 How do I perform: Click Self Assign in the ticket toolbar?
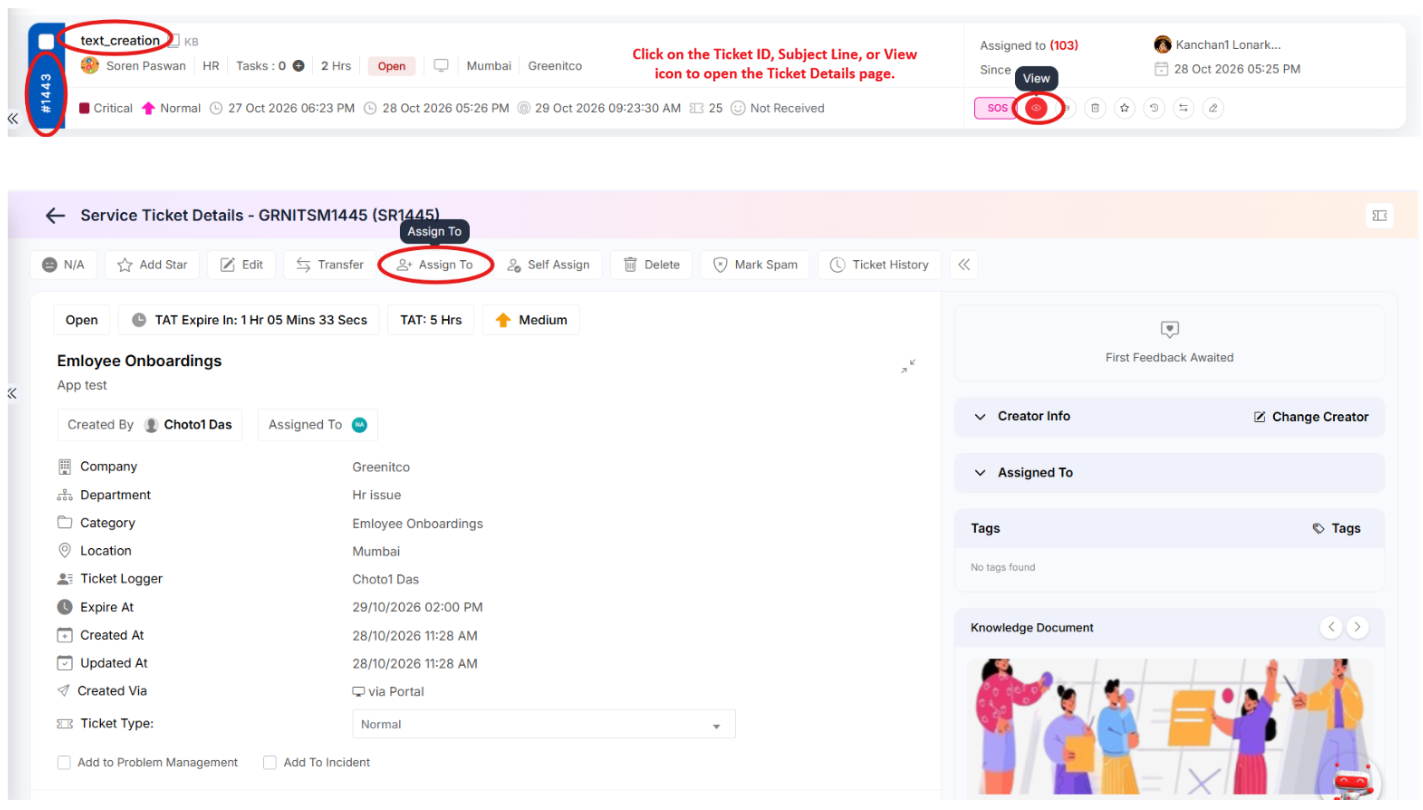click(x=548, y=265)
